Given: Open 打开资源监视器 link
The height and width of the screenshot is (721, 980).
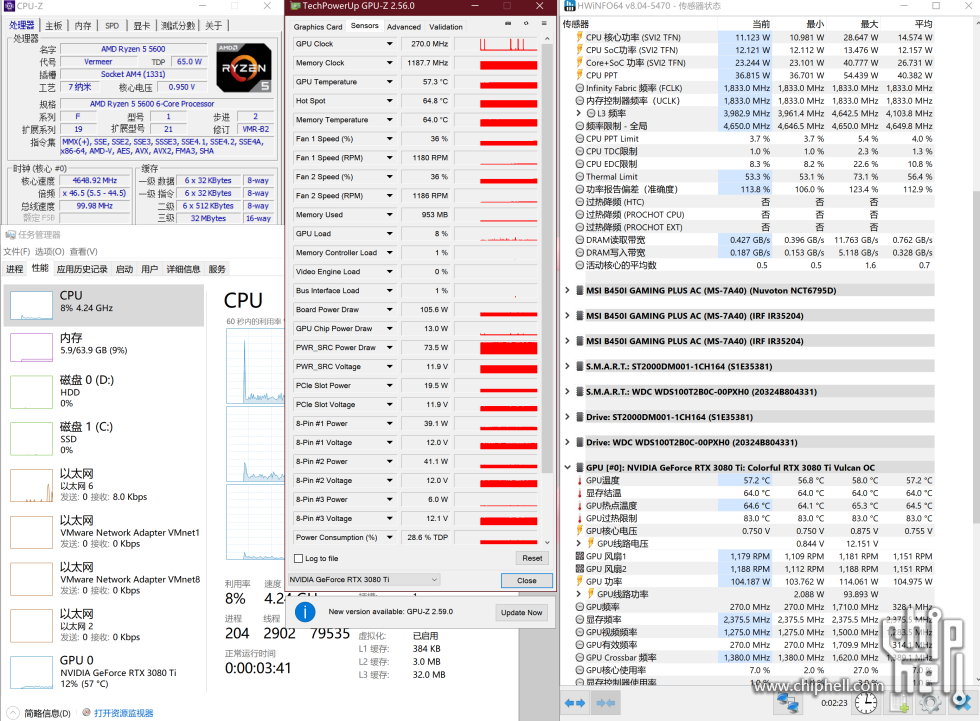Looking at the screenshot, I should pyautogui.click(x=123, y=713).
